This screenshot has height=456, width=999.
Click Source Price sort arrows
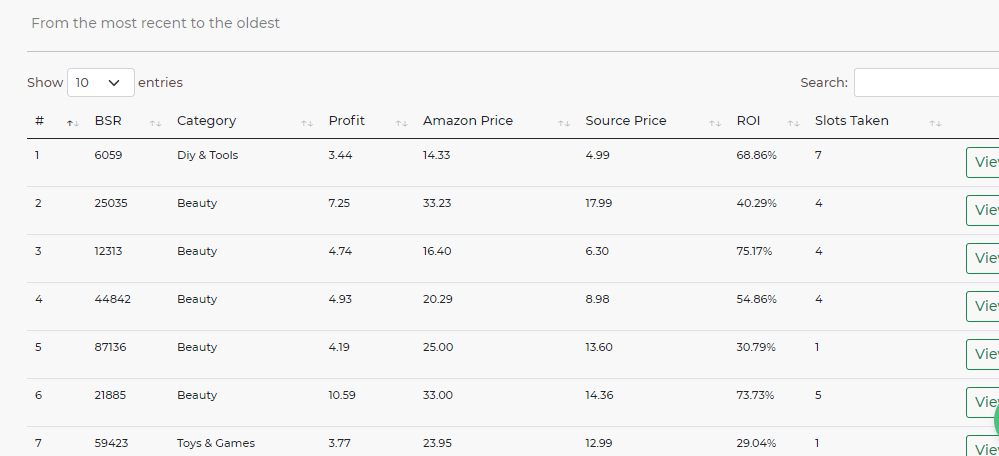pos(715,124)
